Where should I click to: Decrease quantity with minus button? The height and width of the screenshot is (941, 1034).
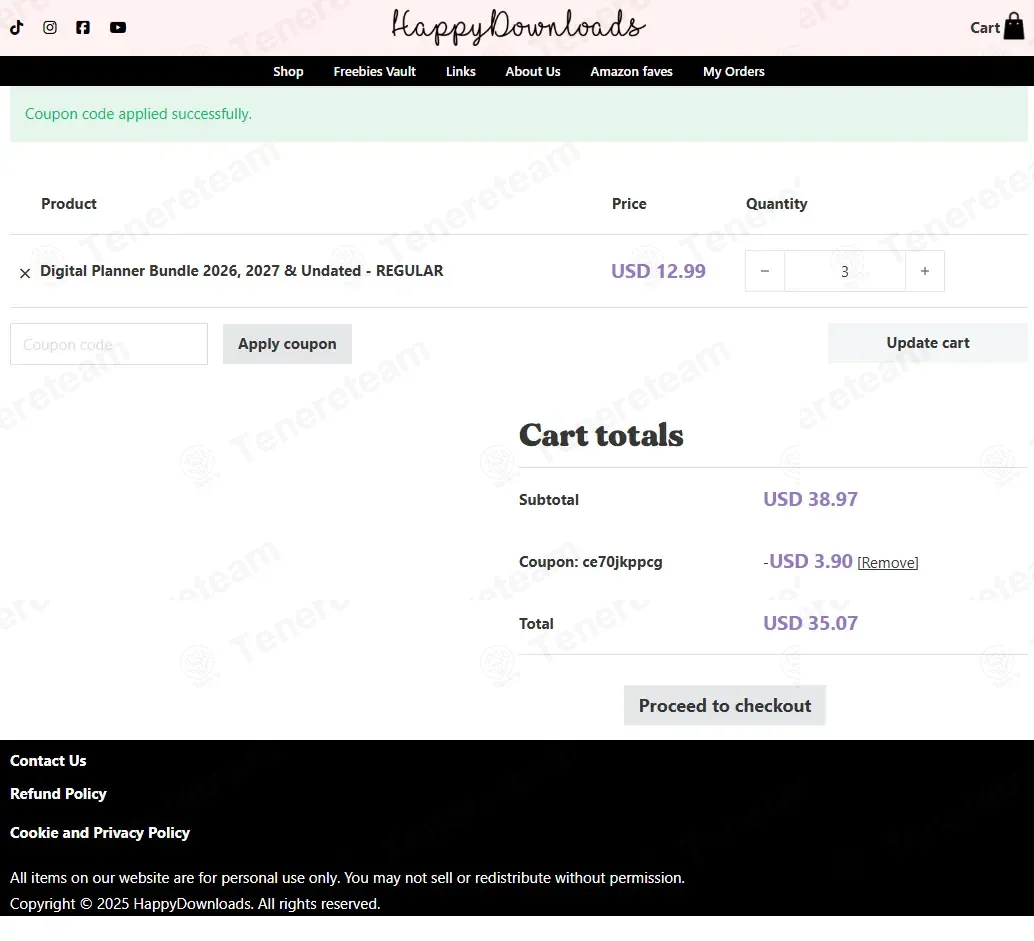[x=765, y=271]
